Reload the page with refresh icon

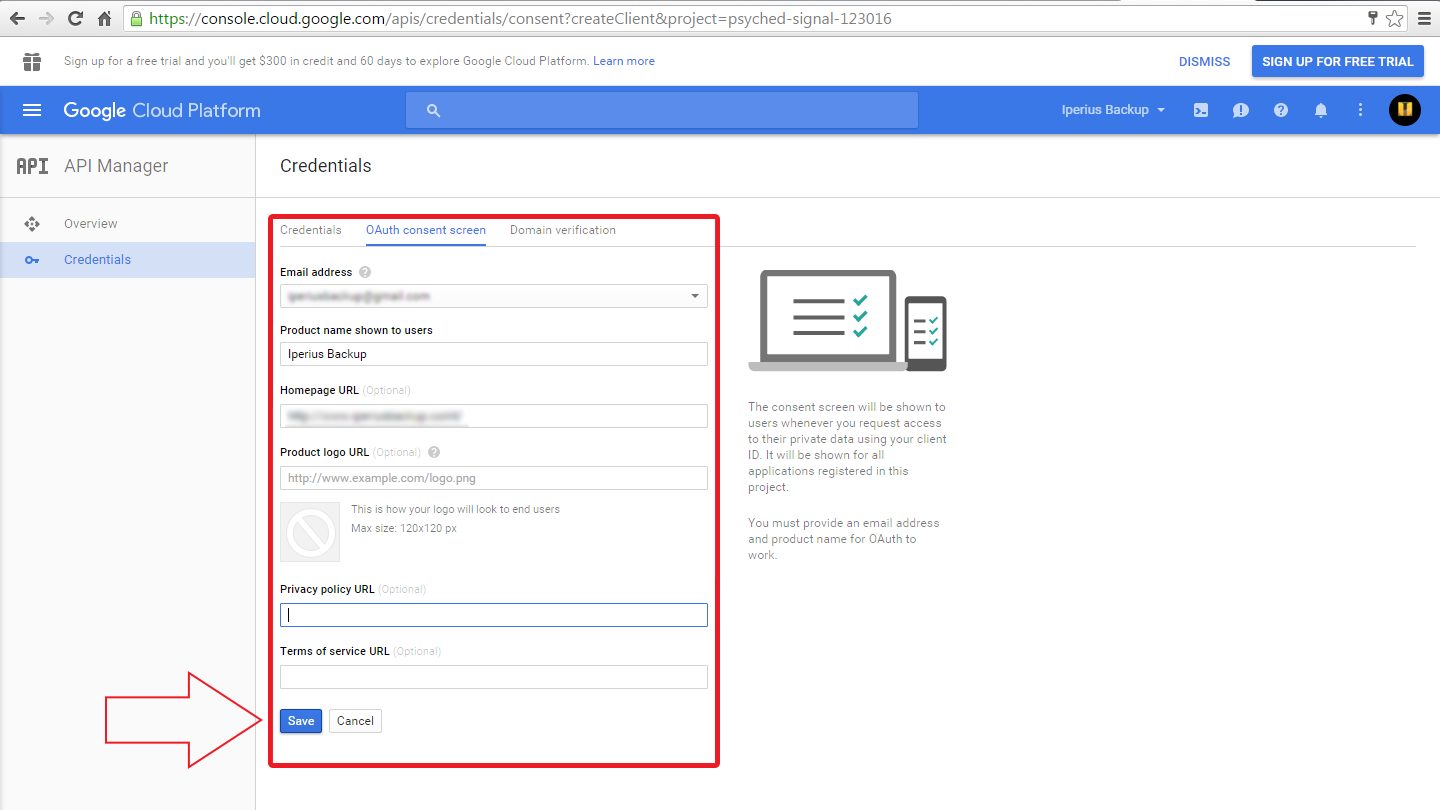point(75,18)
